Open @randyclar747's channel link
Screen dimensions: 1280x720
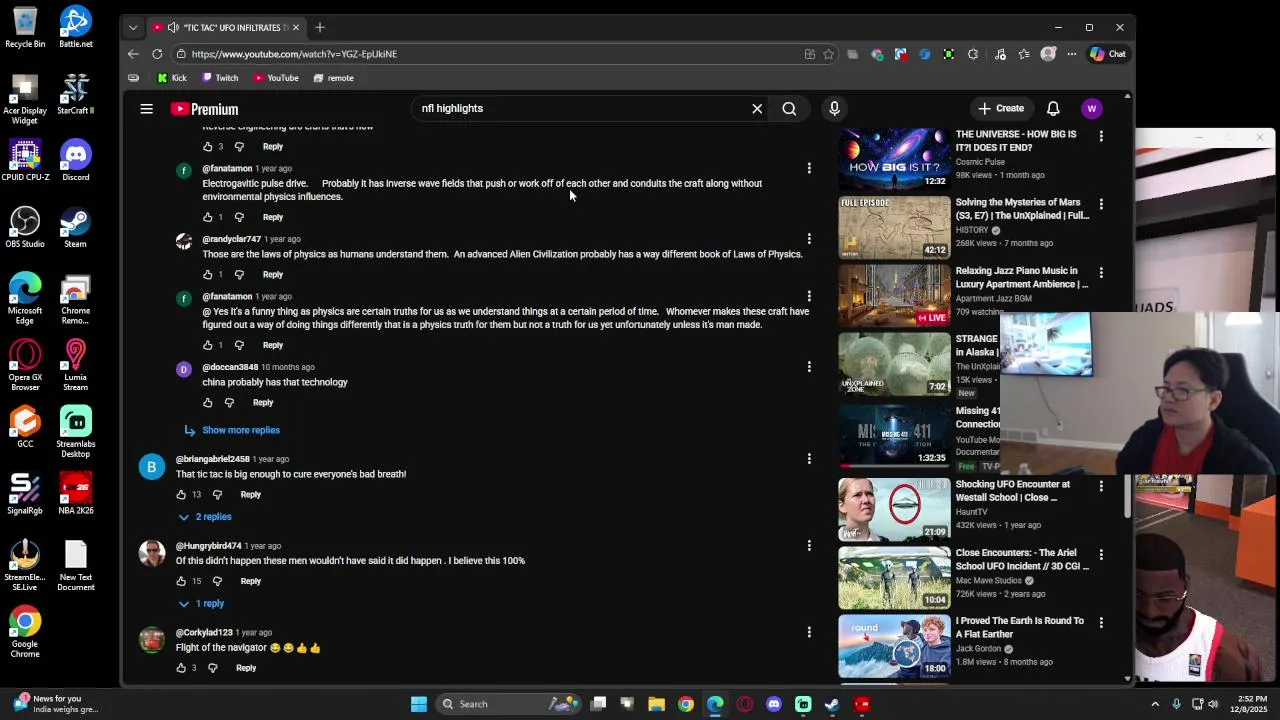click(x=231, y=239)
